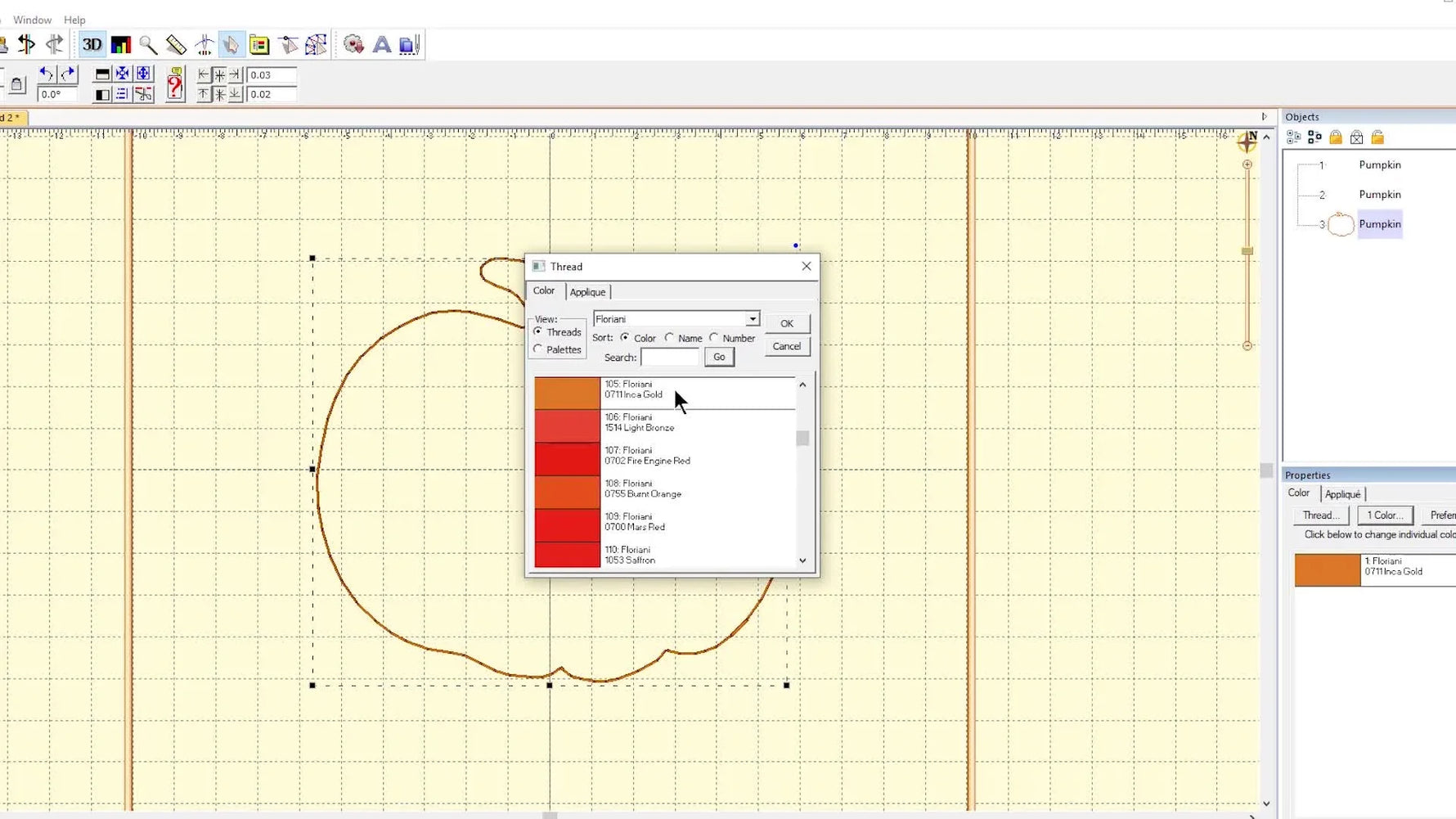This screenshot has height=819, width=1456.
Task: Open the color bar chart tool
Action: pyautogui.click(x=119, y=45)
